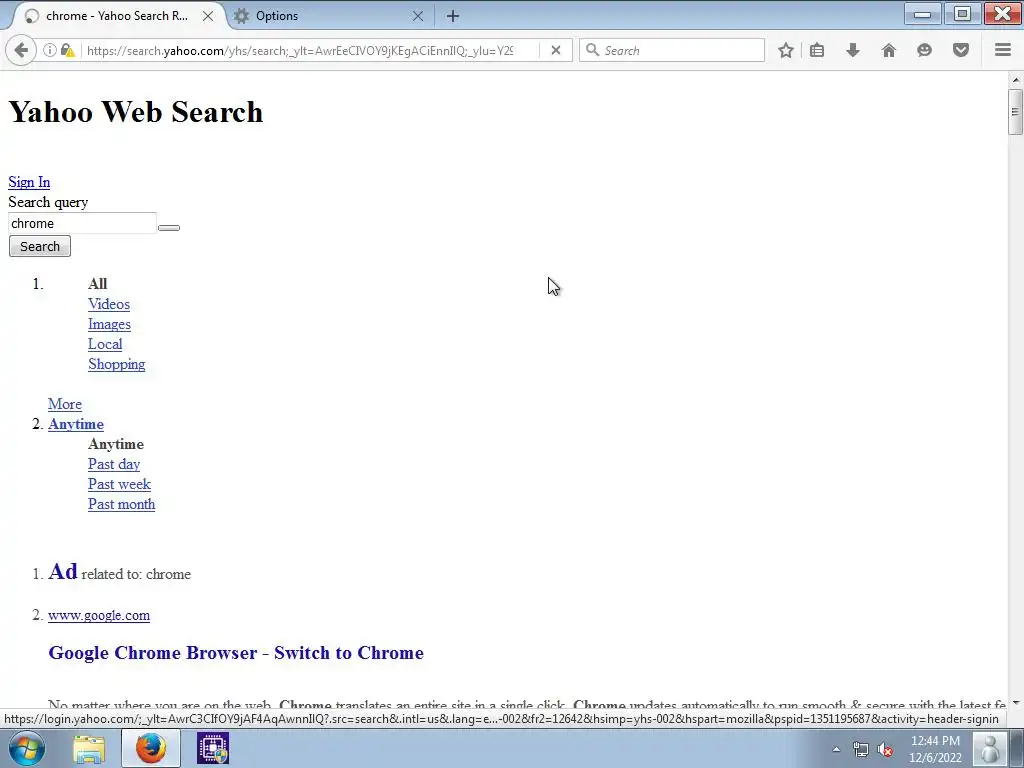Click the user icon at taskbar's right end

[x=991, y=748]
